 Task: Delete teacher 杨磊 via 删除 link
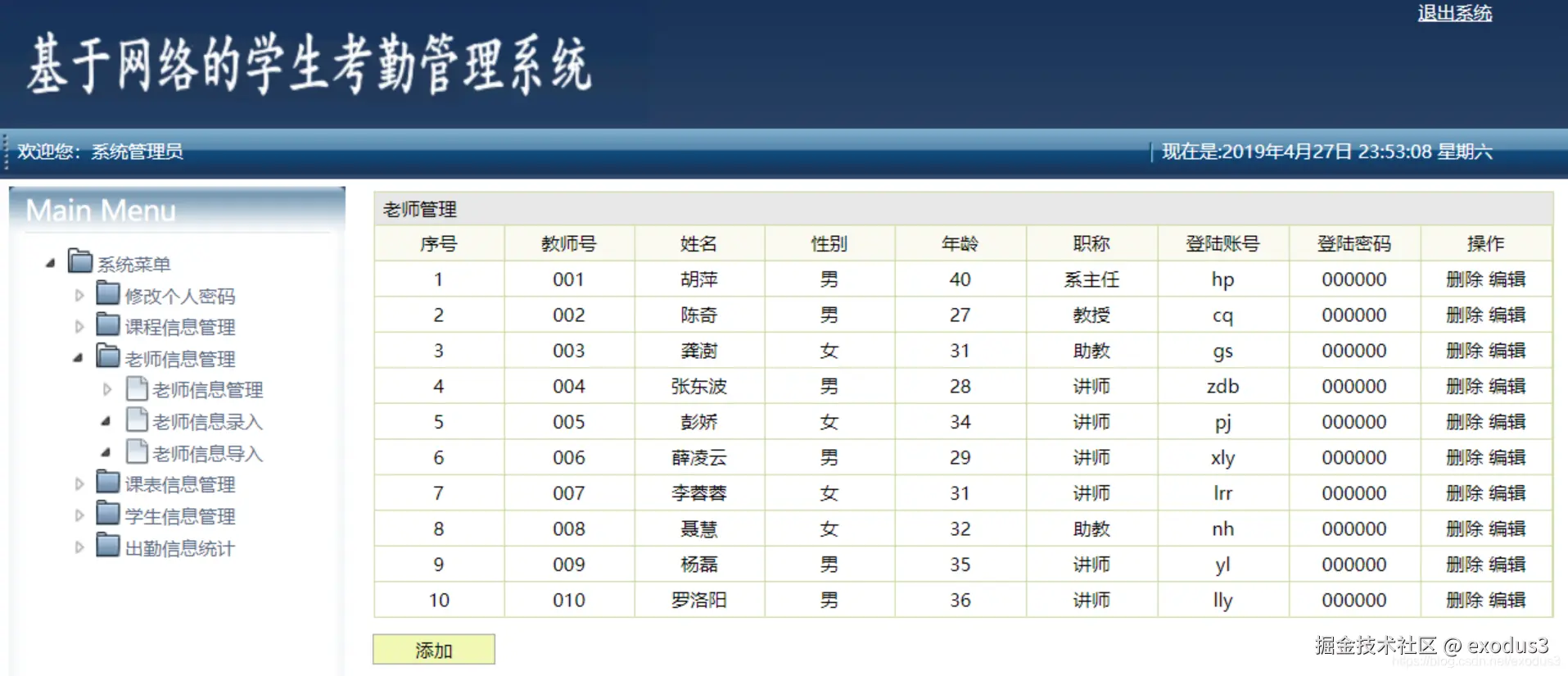click(x=1465, y=565)
